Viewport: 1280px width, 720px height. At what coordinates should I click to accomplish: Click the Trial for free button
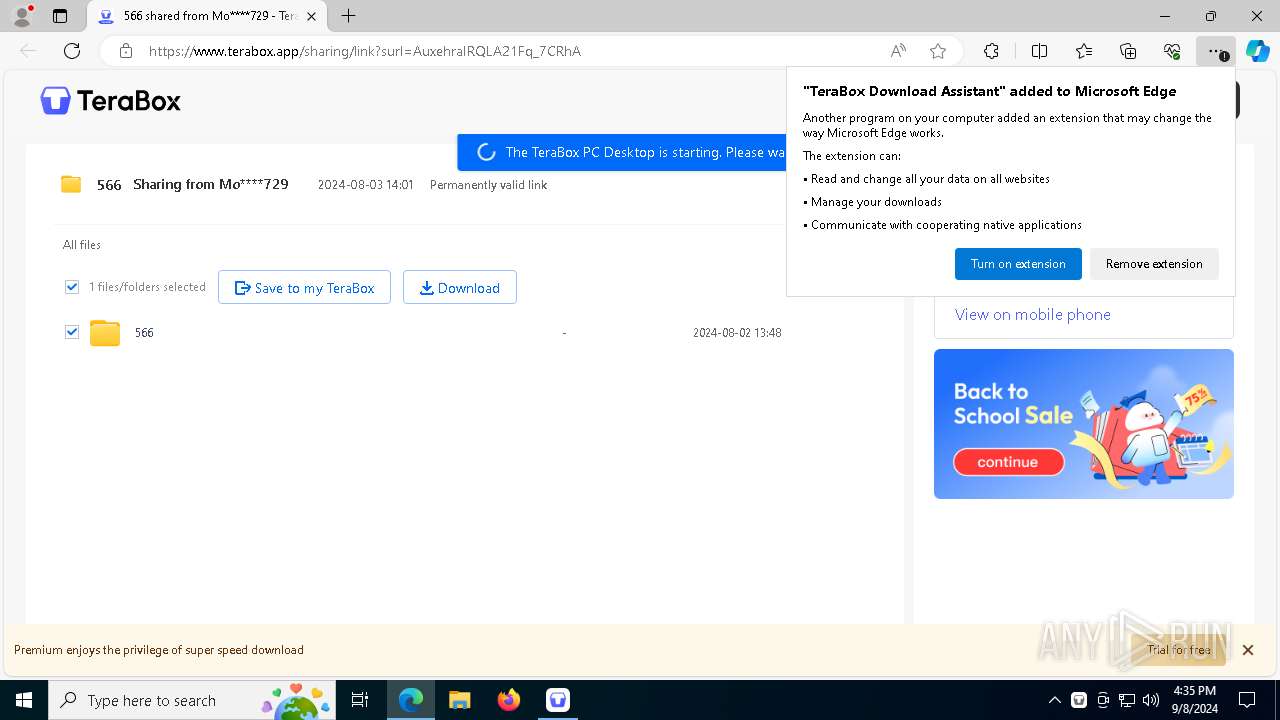point(1179,650)
